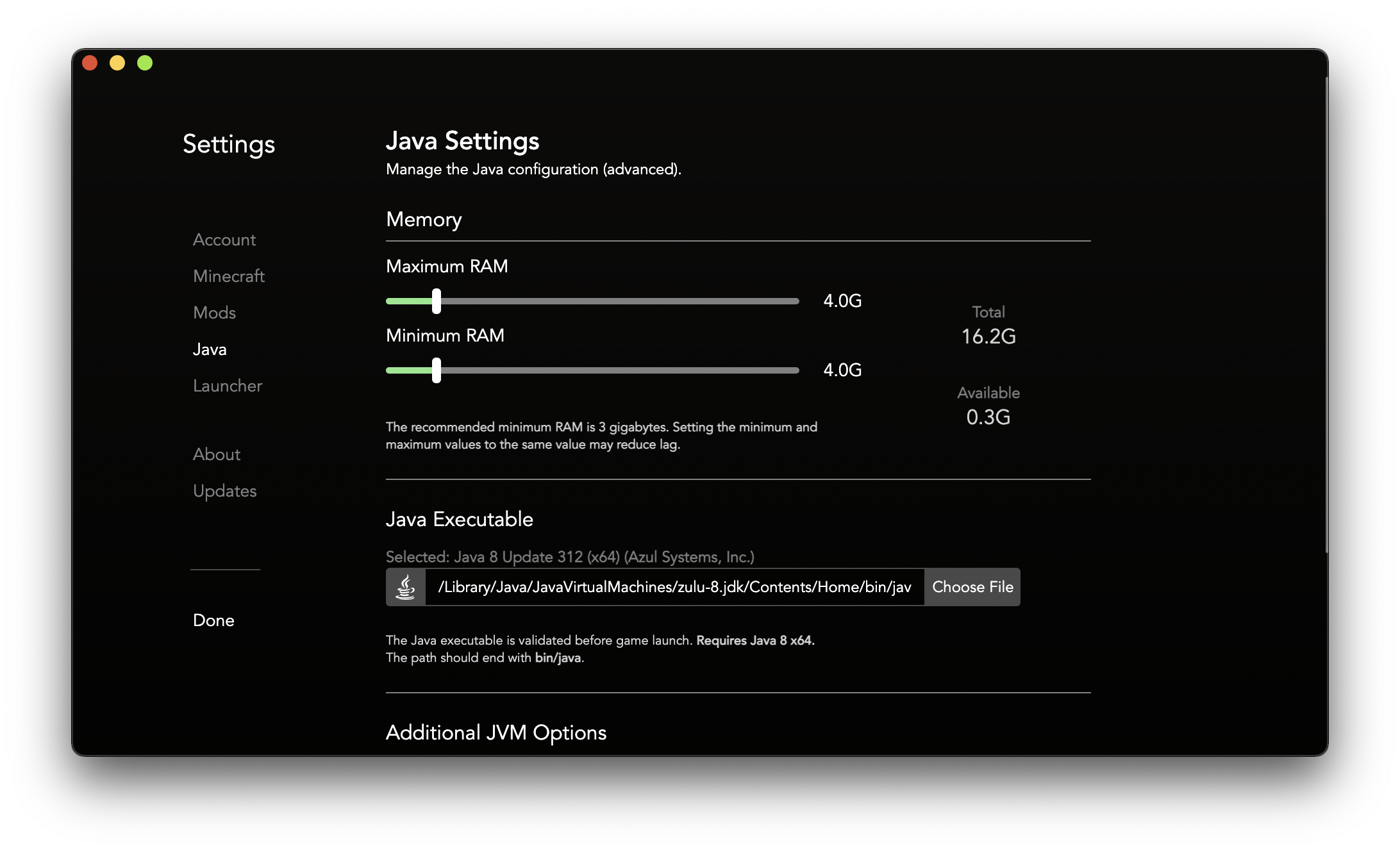Open the Account settings tab

coord(224,240)
